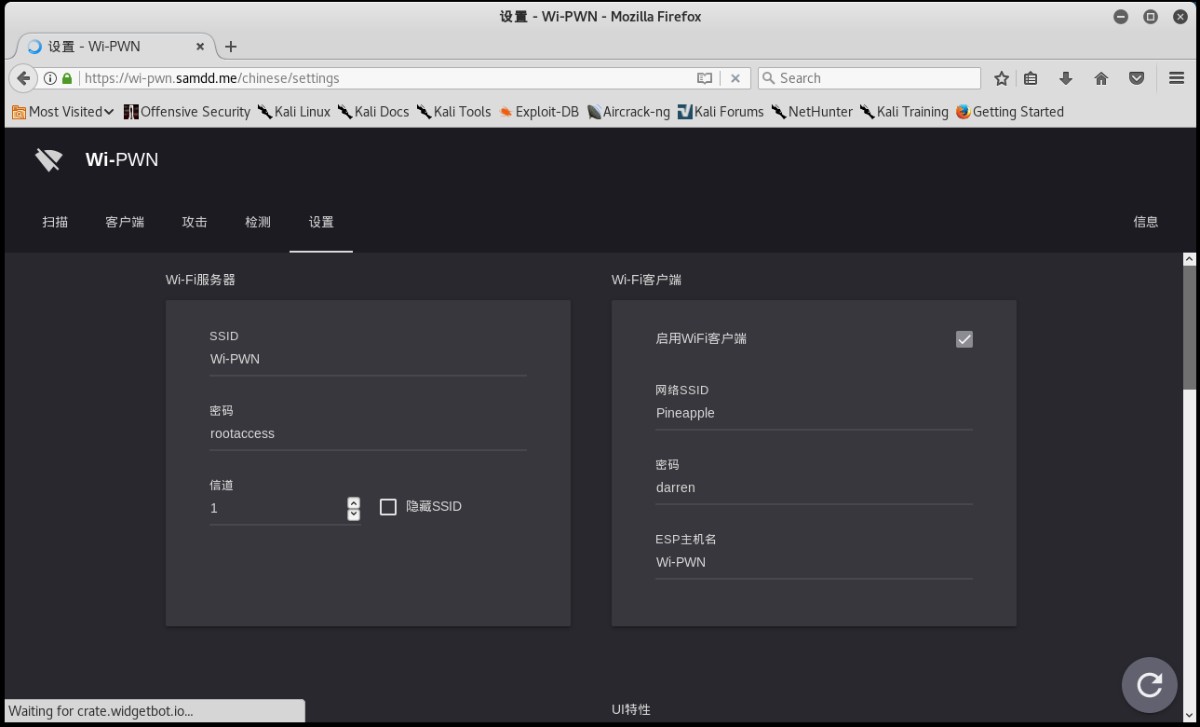
Task: Increase the 信道 channel value
Action: coord(353,502)
